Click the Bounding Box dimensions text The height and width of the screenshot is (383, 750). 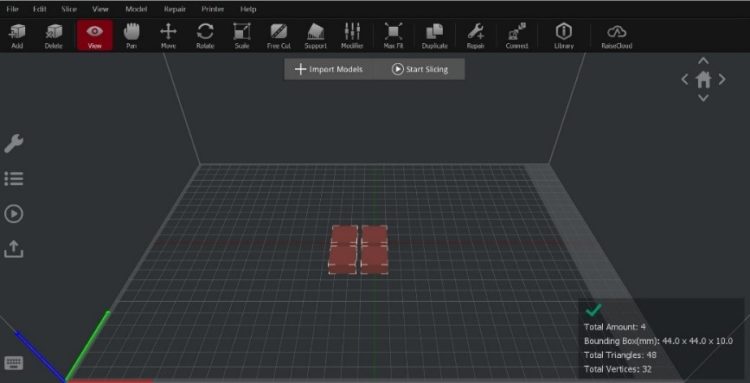pos(658,341)
